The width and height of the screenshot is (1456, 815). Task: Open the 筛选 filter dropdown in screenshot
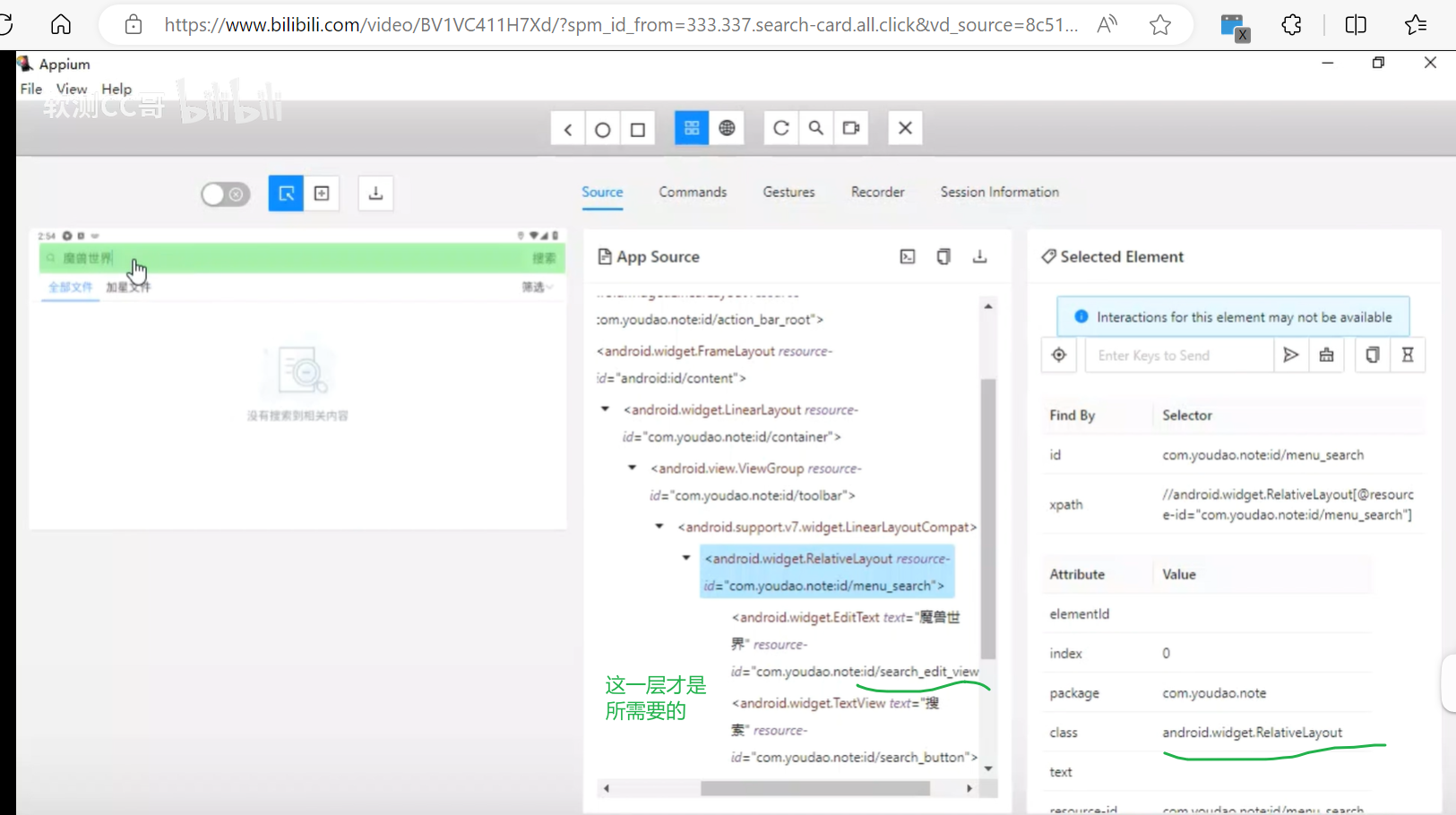pos(538,287)
